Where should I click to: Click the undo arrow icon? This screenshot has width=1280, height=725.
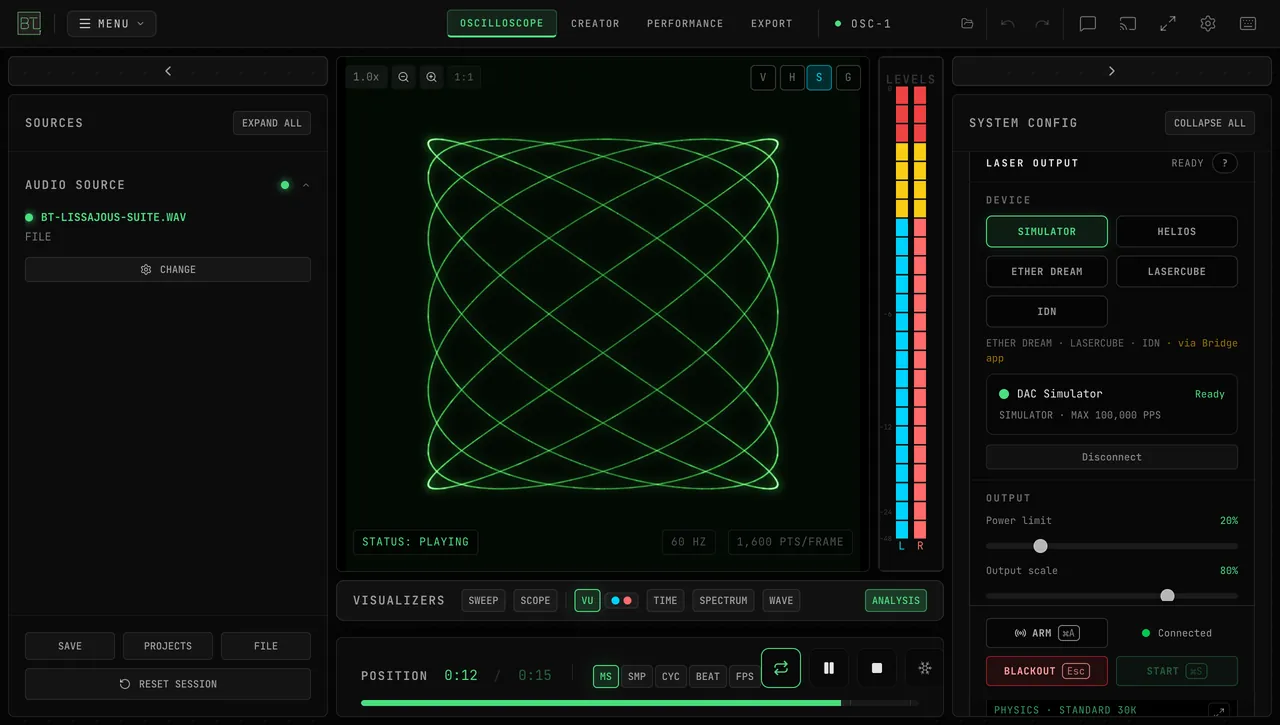coord(1007,24)
